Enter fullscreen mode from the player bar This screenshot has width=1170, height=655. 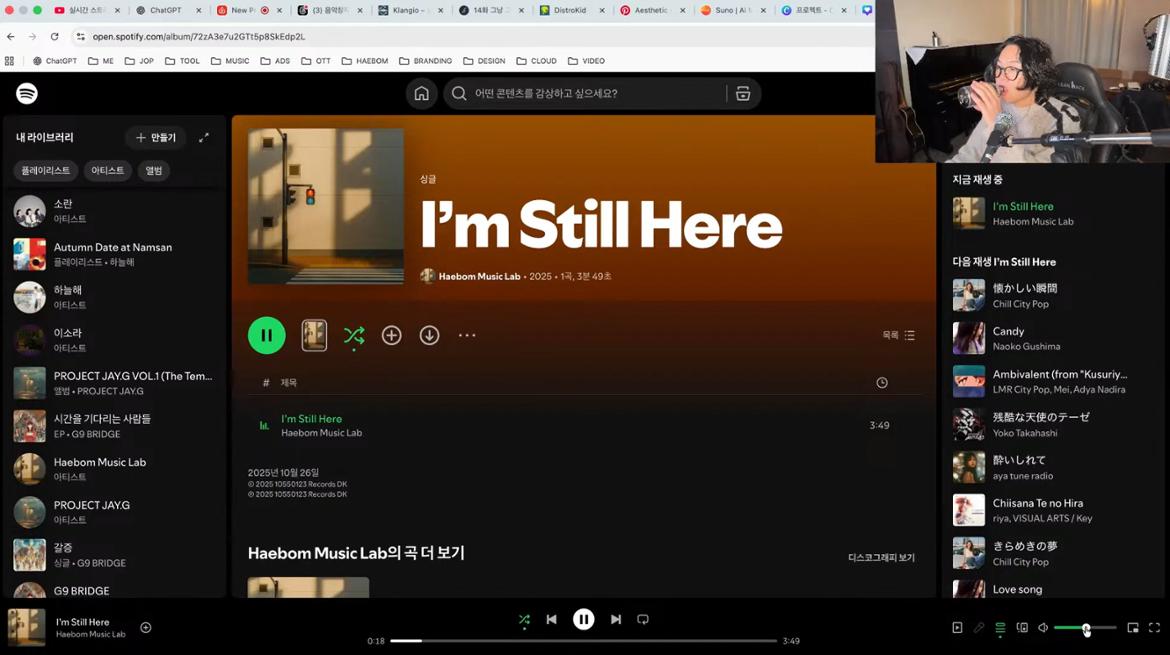click(x=1154, y=628)
